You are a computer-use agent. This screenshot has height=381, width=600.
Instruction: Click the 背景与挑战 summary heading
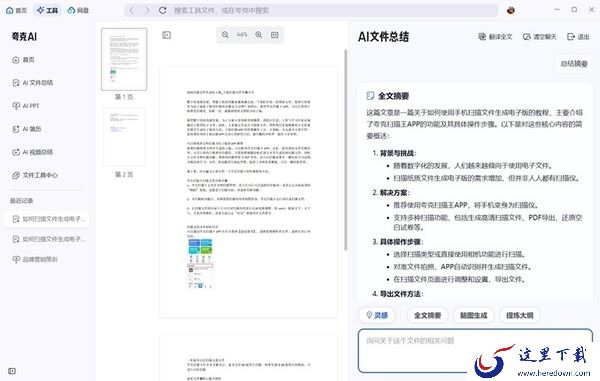[x=397, y=153]
